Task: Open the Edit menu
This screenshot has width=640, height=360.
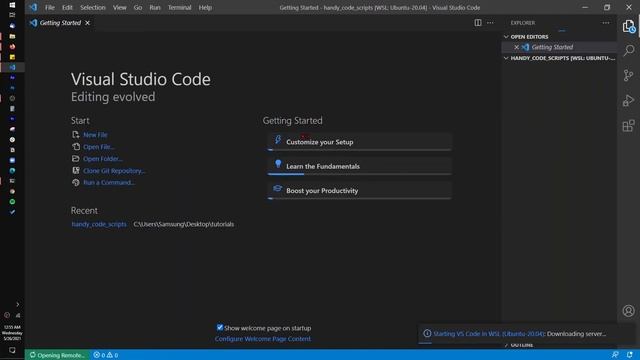Action: (x=67, y=7)
